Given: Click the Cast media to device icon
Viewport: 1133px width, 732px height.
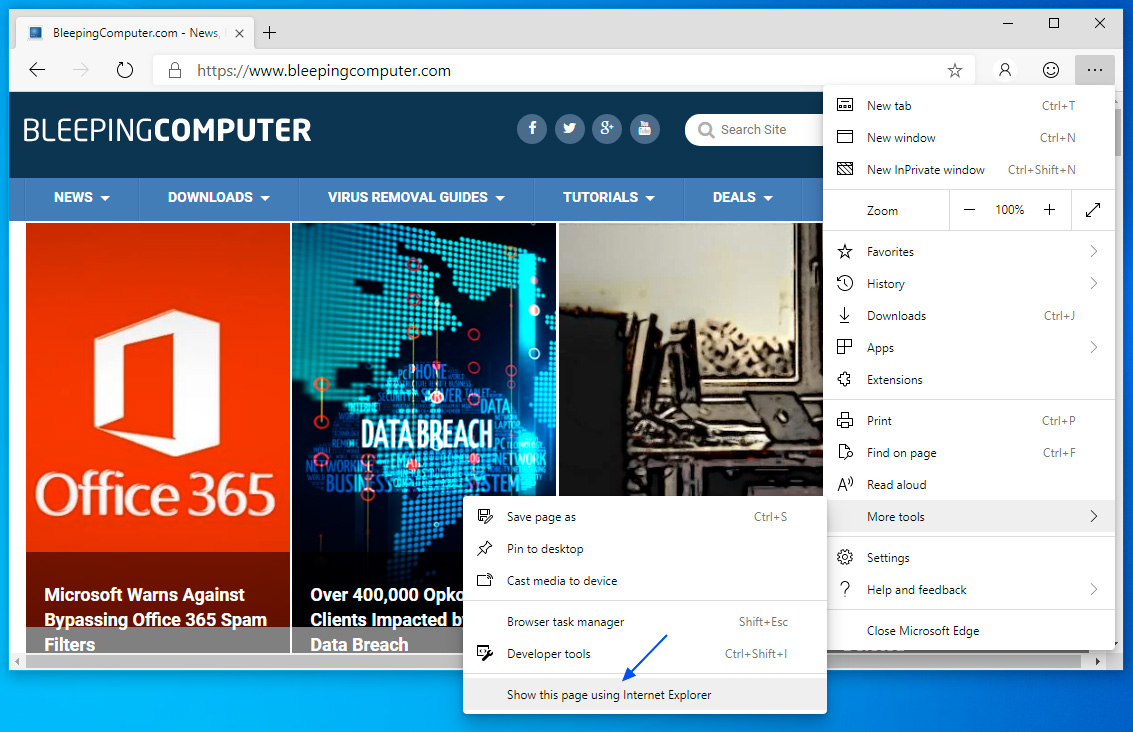Looking at the screenshot, I should (x=485, y=580).
